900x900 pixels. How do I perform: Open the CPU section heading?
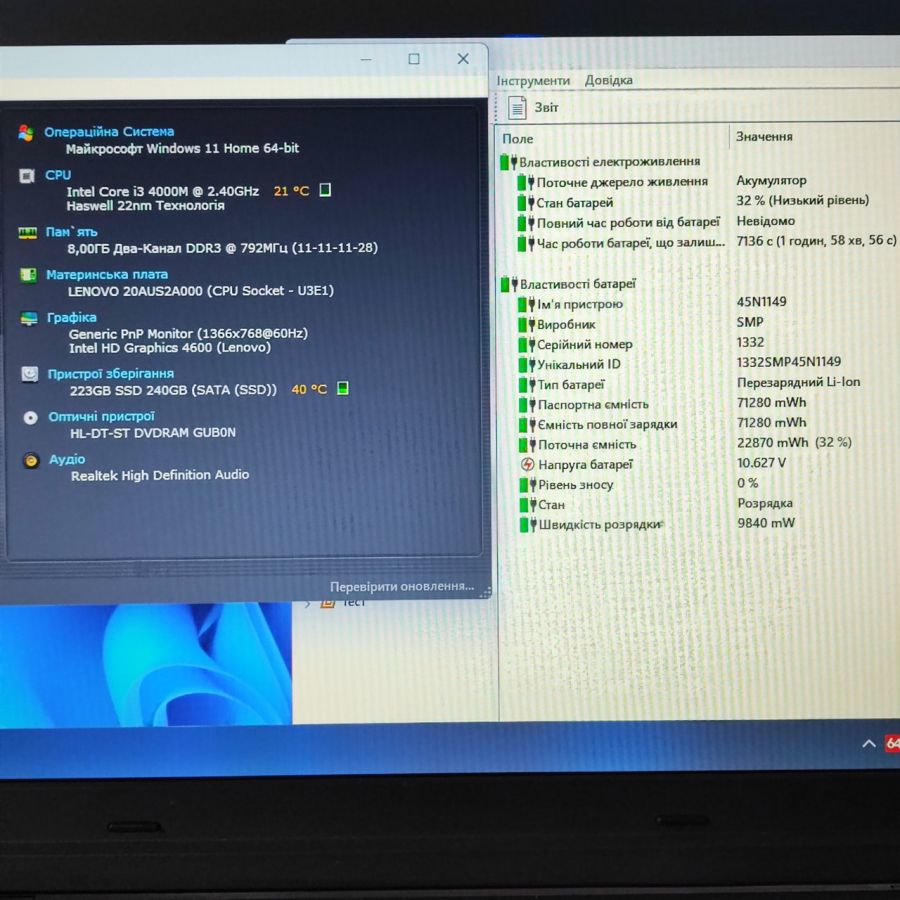(x=58, y=175)
